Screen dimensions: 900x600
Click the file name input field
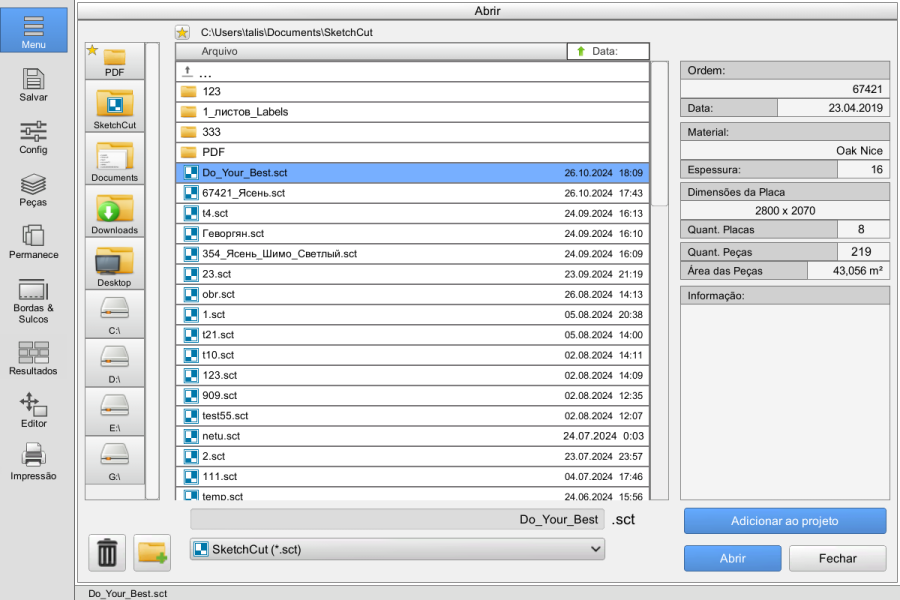tap(397, 520)
